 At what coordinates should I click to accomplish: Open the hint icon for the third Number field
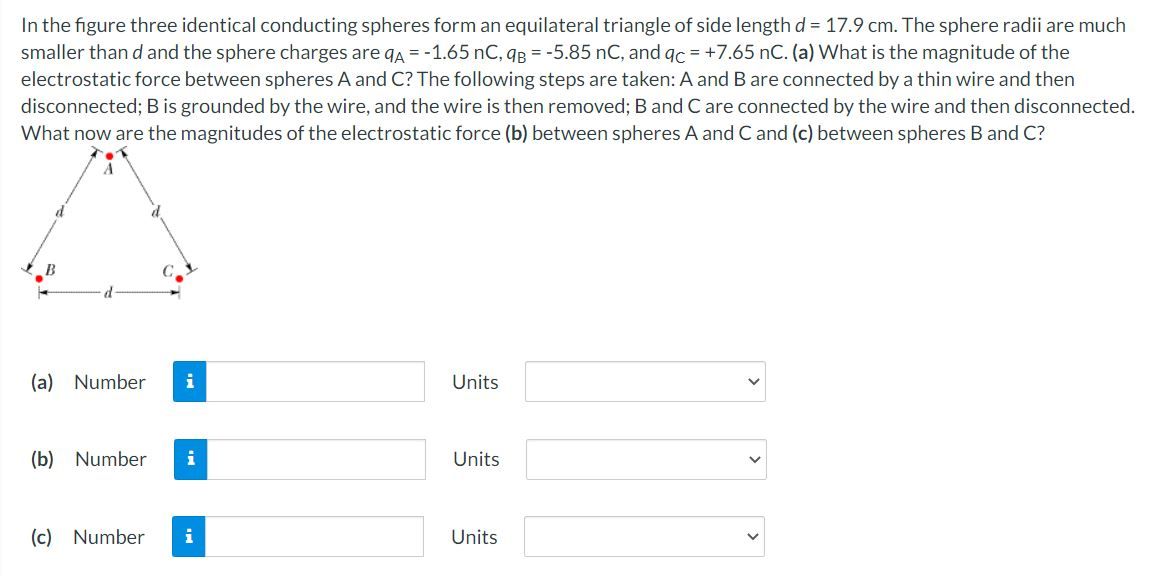(190, 537)
